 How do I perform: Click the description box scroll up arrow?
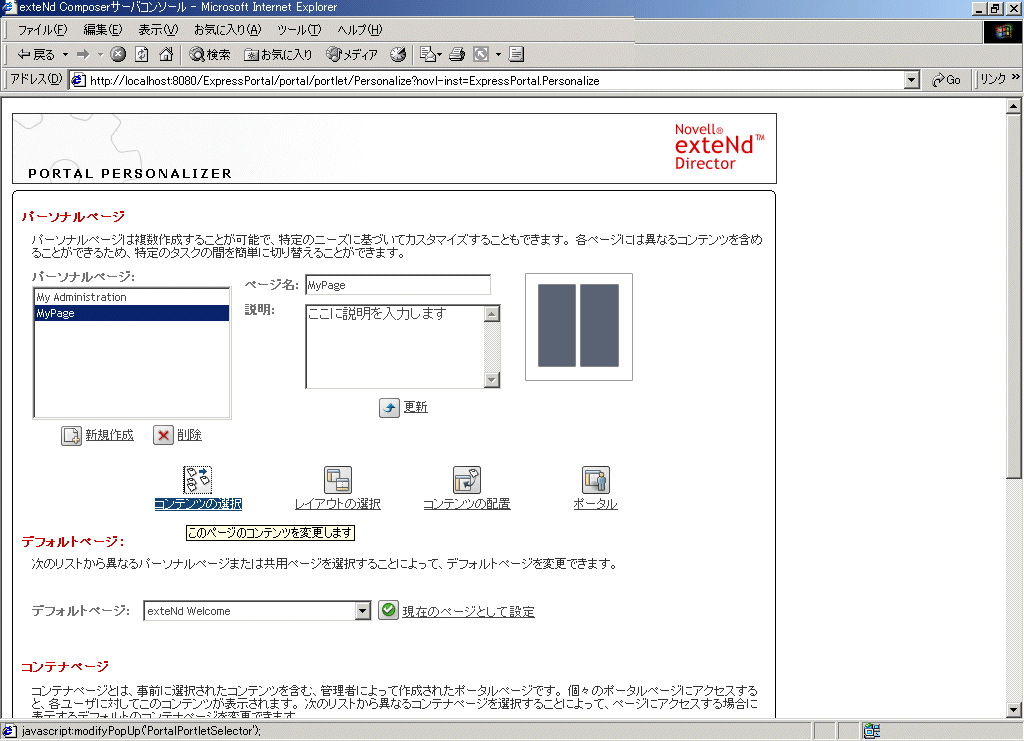click(x=492, y=314)
